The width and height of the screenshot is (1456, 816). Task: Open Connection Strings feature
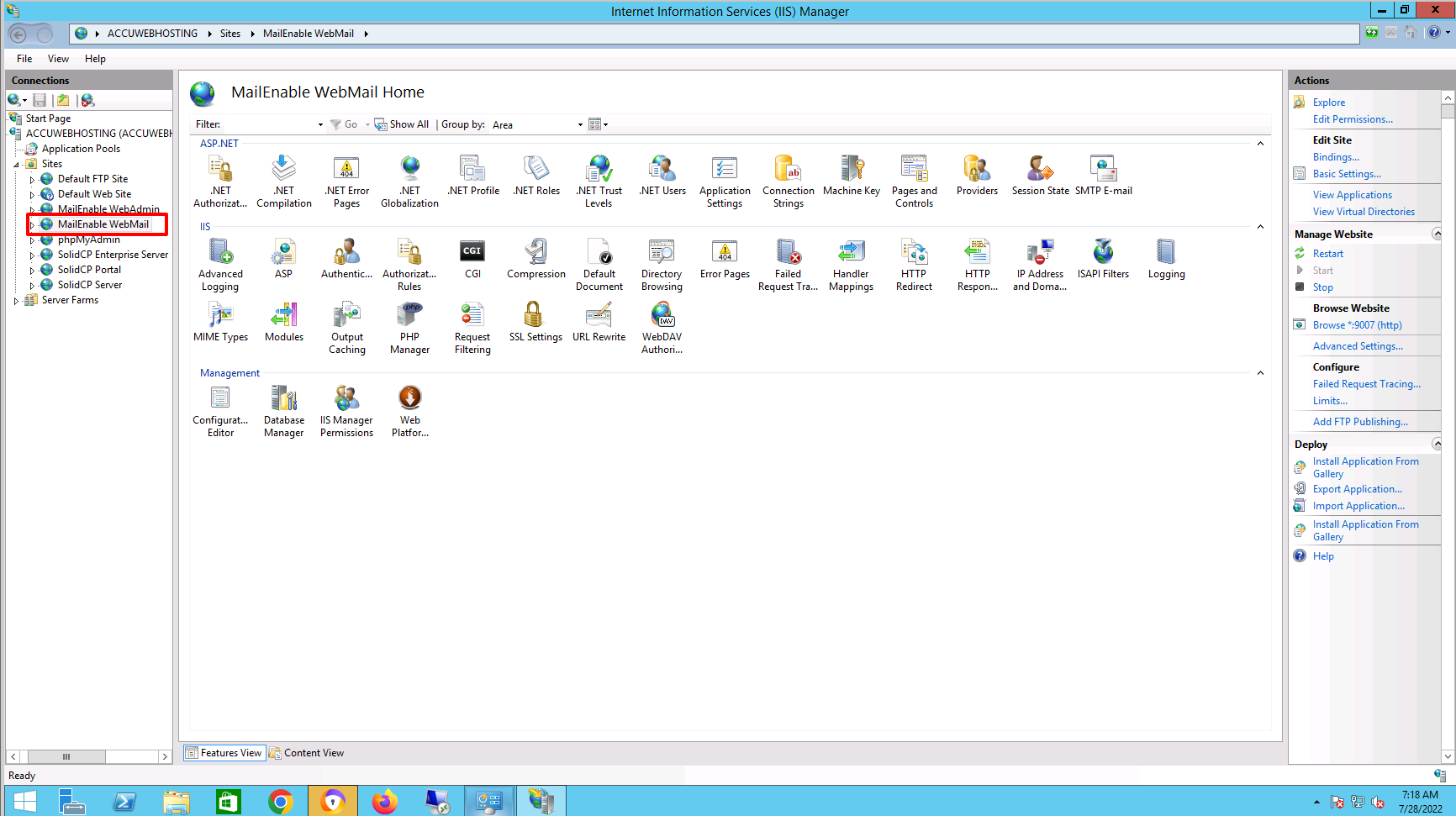pyautogui.click(x=788, y=182)
